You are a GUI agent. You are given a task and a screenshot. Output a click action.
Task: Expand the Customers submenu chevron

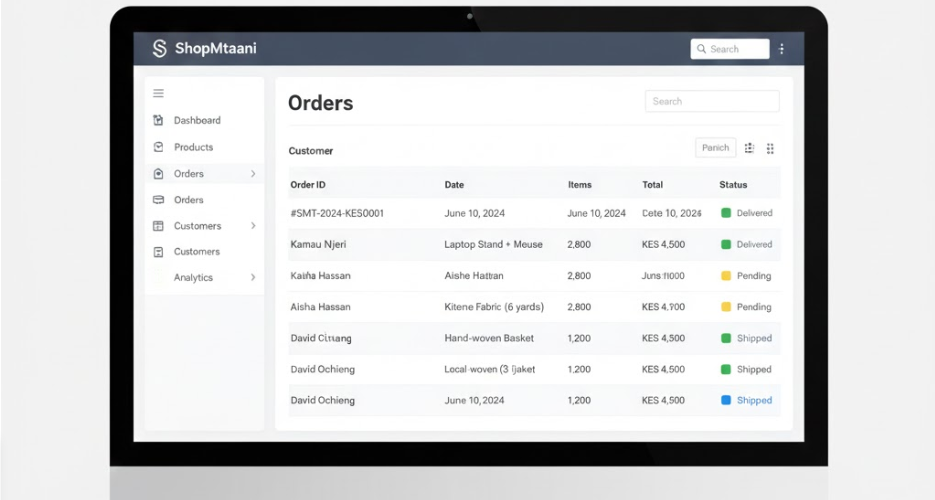(x=253, y=226)
